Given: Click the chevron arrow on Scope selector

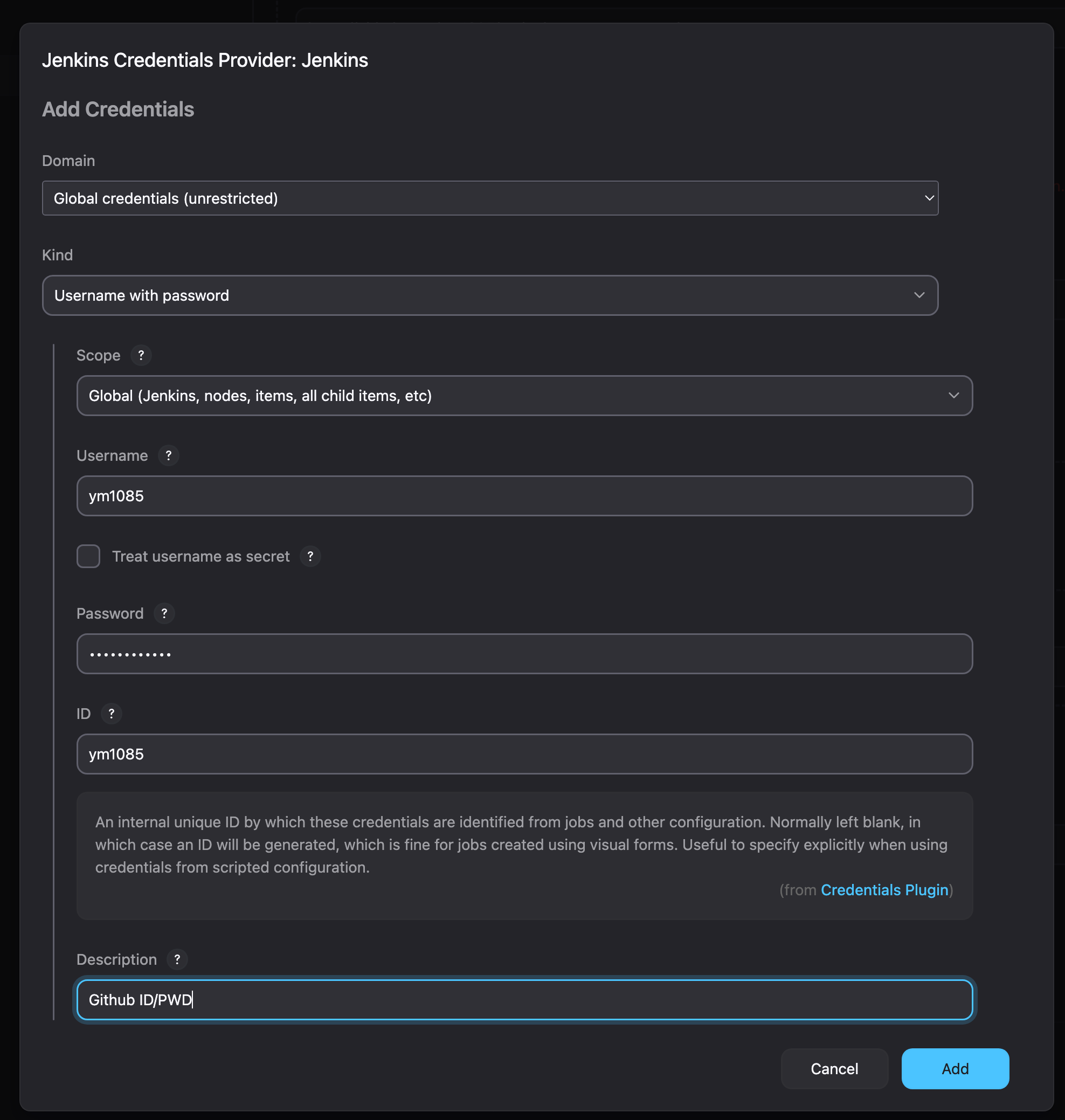Looking at the screenshot, I should point(954,396).
